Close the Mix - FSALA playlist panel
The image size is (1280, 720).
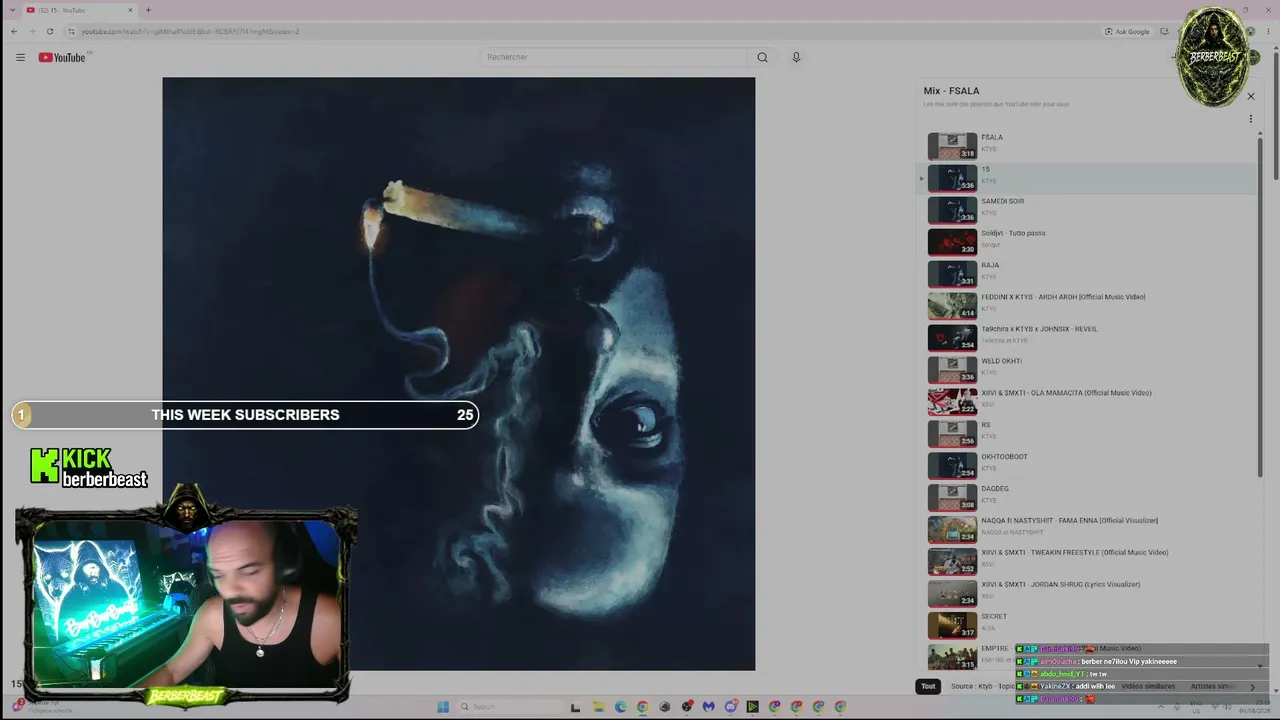(x=1250, y=96)
